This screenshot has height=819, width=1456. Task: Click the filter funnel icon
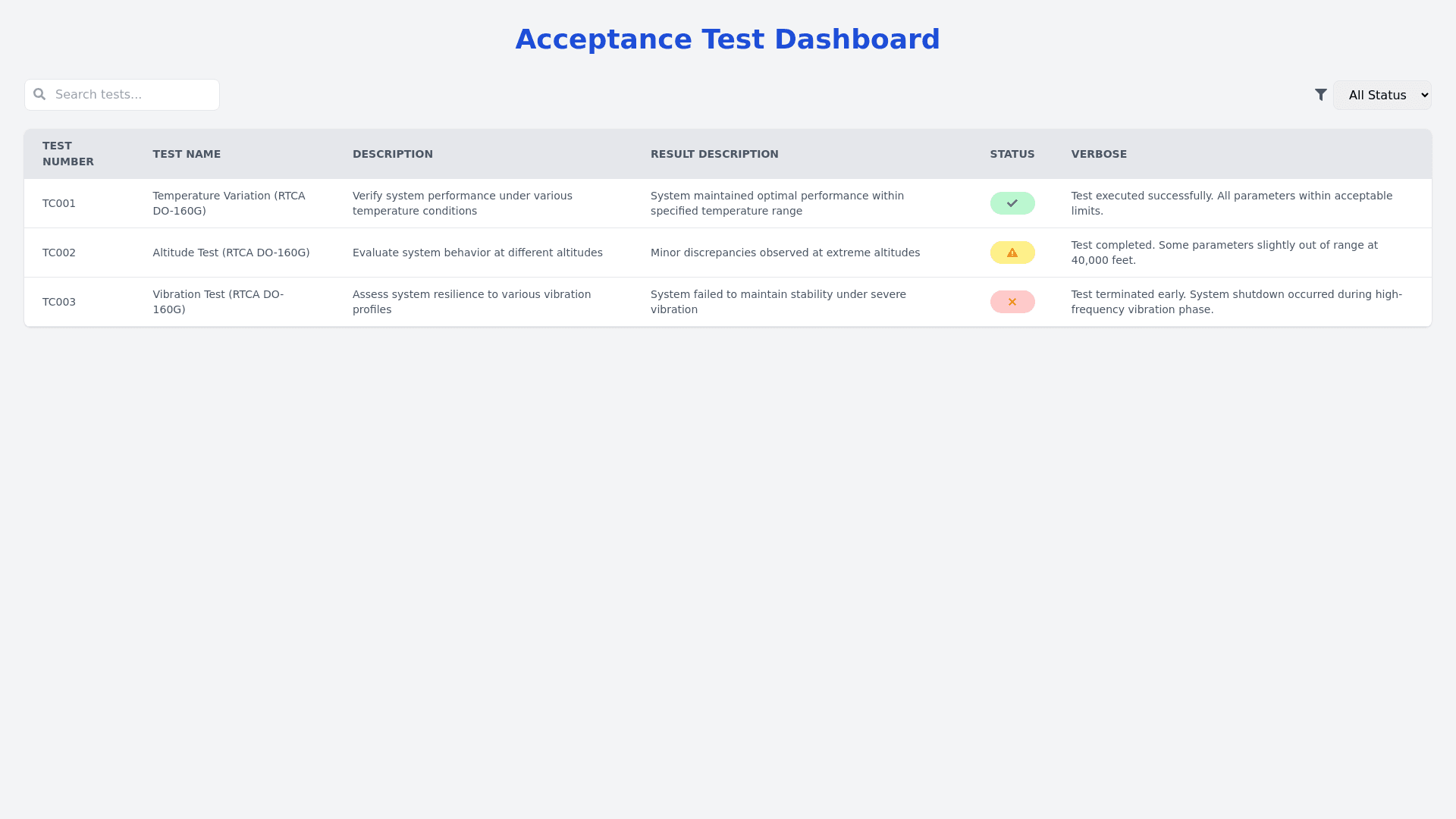[x=1321, y=95]
